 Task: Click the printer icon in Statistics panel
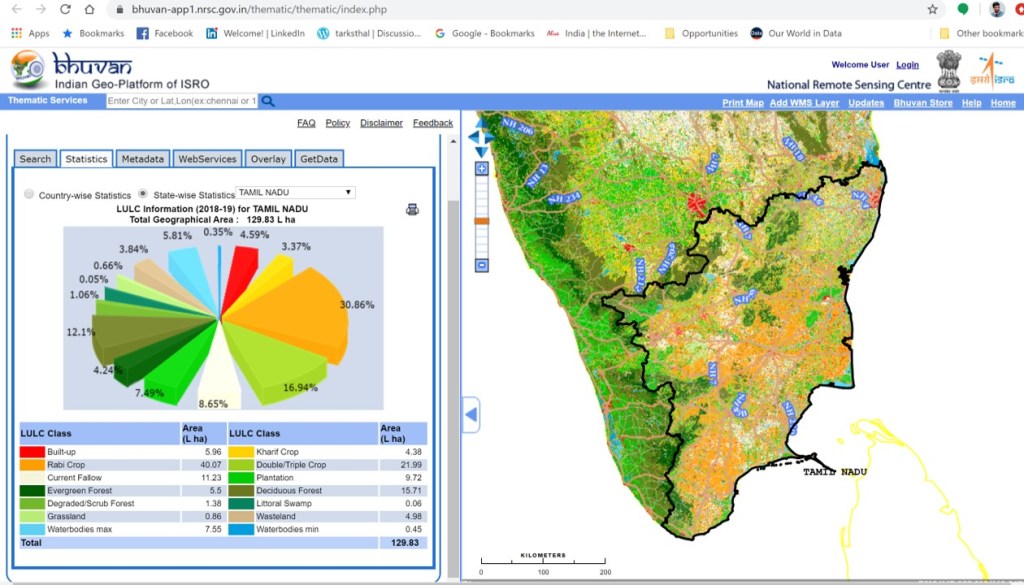click(x=412, y=209)
